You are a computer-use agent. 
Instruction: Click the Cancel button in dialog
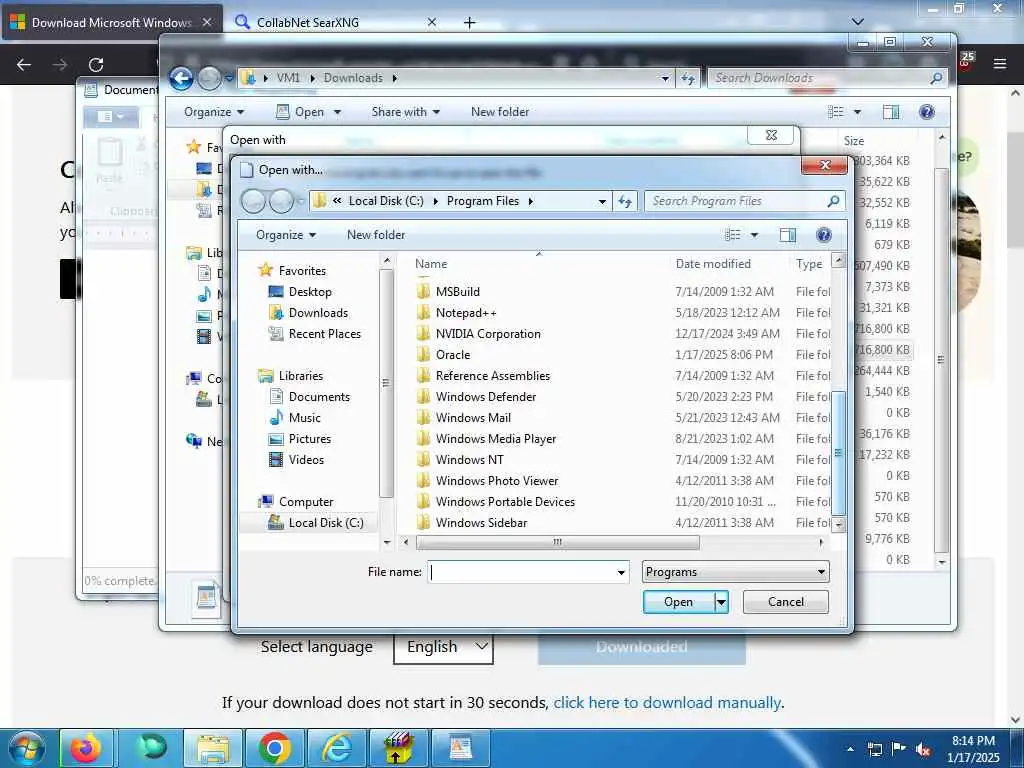786,601
